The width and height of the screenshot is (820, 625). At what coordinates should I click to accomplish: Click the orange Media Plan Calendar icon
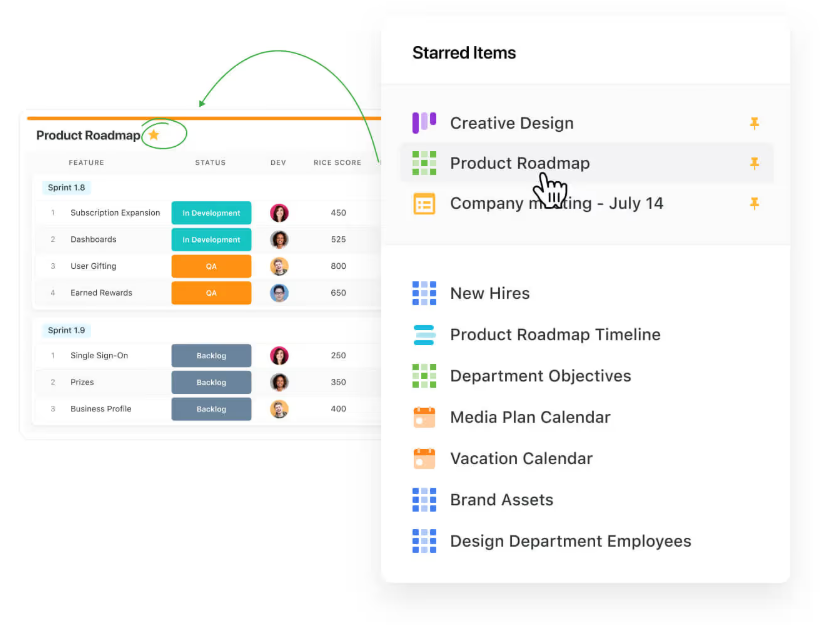pyautogui.click(x=424, y=417)
